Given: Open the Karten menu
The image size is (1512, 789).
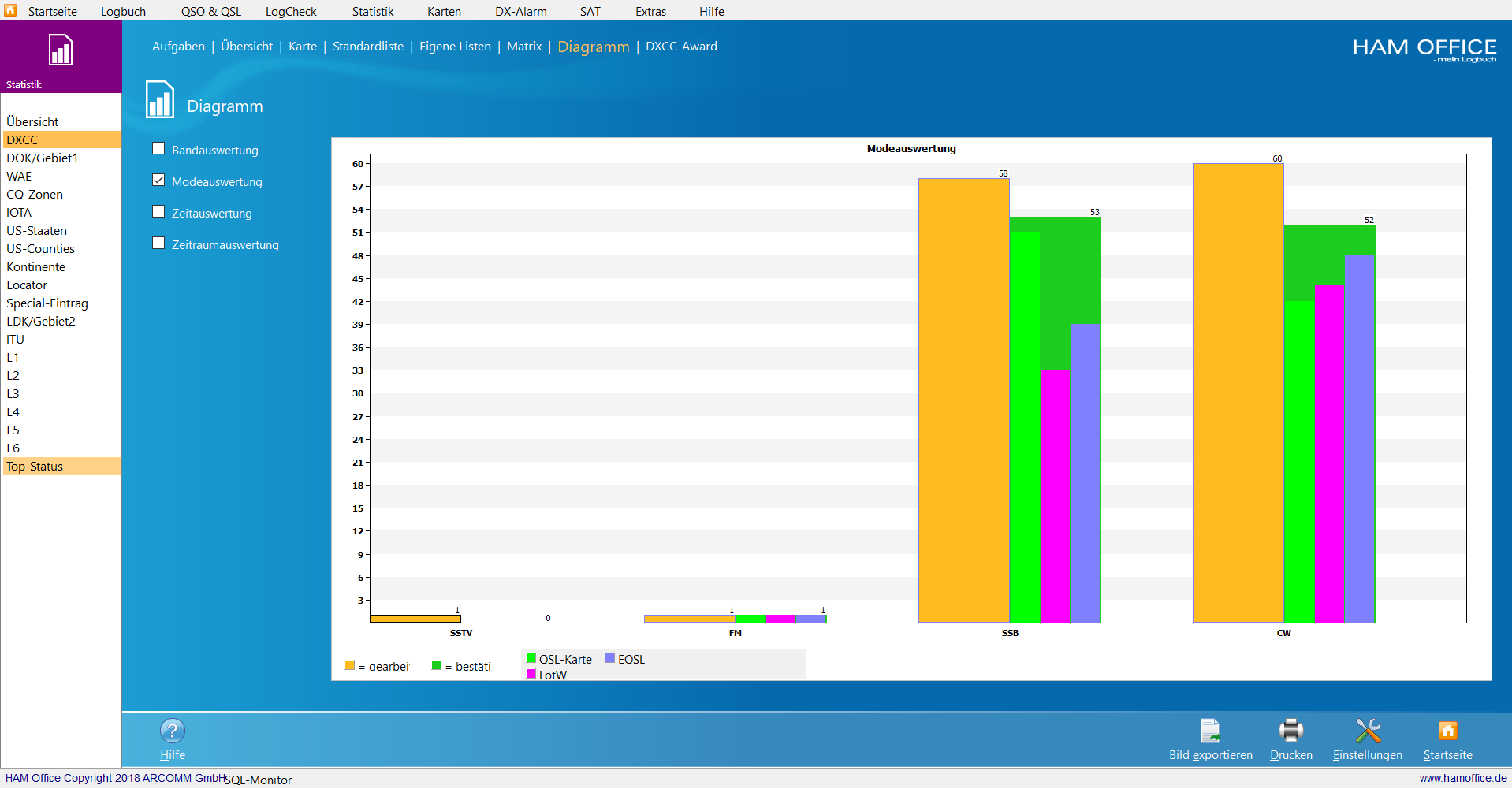Looking at the screenshot, I should 444,11.
